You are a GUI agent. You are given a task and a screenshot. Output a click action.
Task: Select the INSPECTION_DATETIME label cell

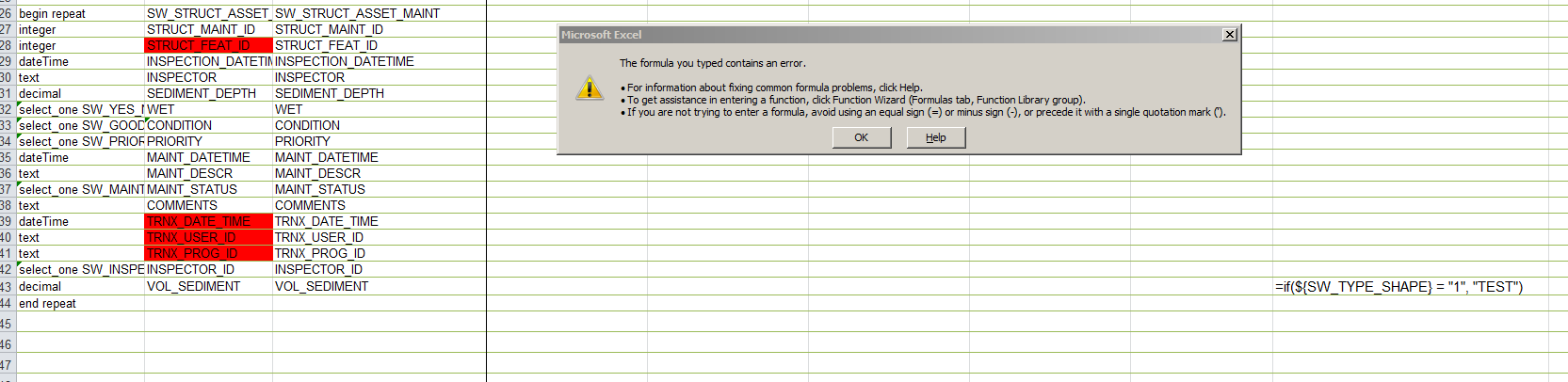(x=344, y=61)
